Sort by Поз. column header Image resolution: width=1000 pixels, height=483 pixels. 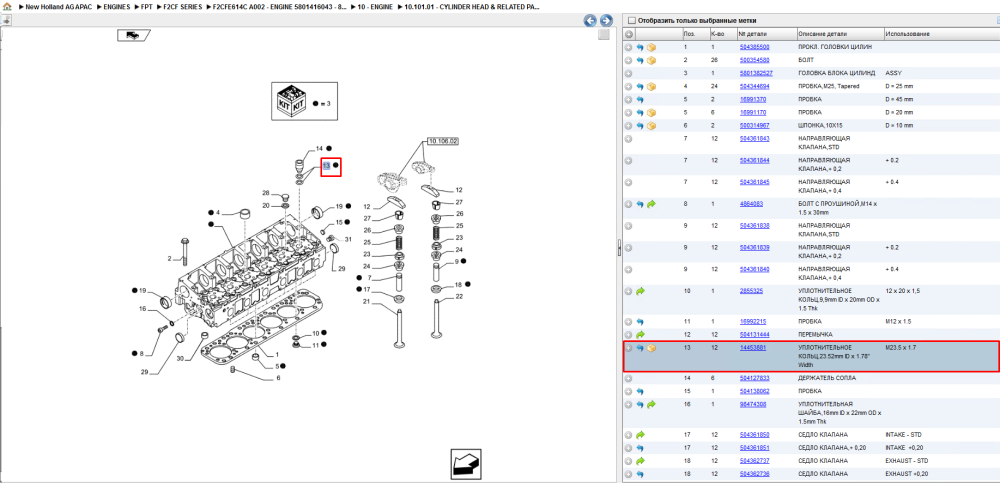[695, 34]
